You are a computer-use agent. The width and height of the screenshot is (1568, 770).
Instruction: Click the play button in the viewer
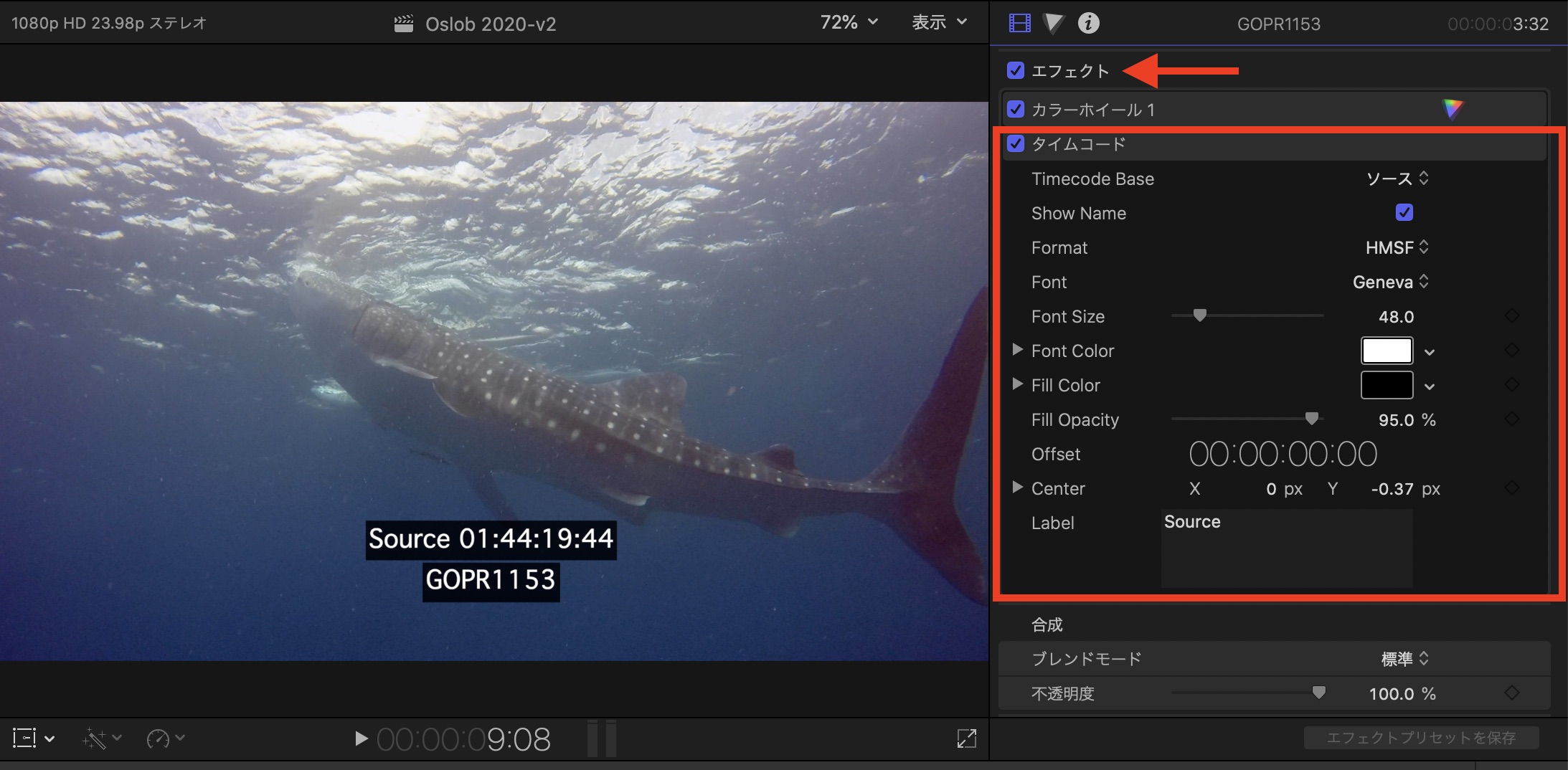[x=361, y=738]
